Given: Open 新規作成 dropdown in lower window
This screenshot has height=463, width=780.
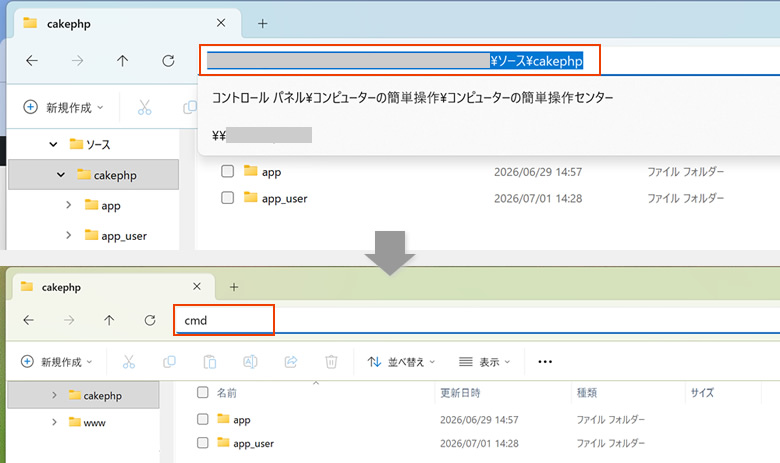Looking at the screenshot, I should (57, 362).
